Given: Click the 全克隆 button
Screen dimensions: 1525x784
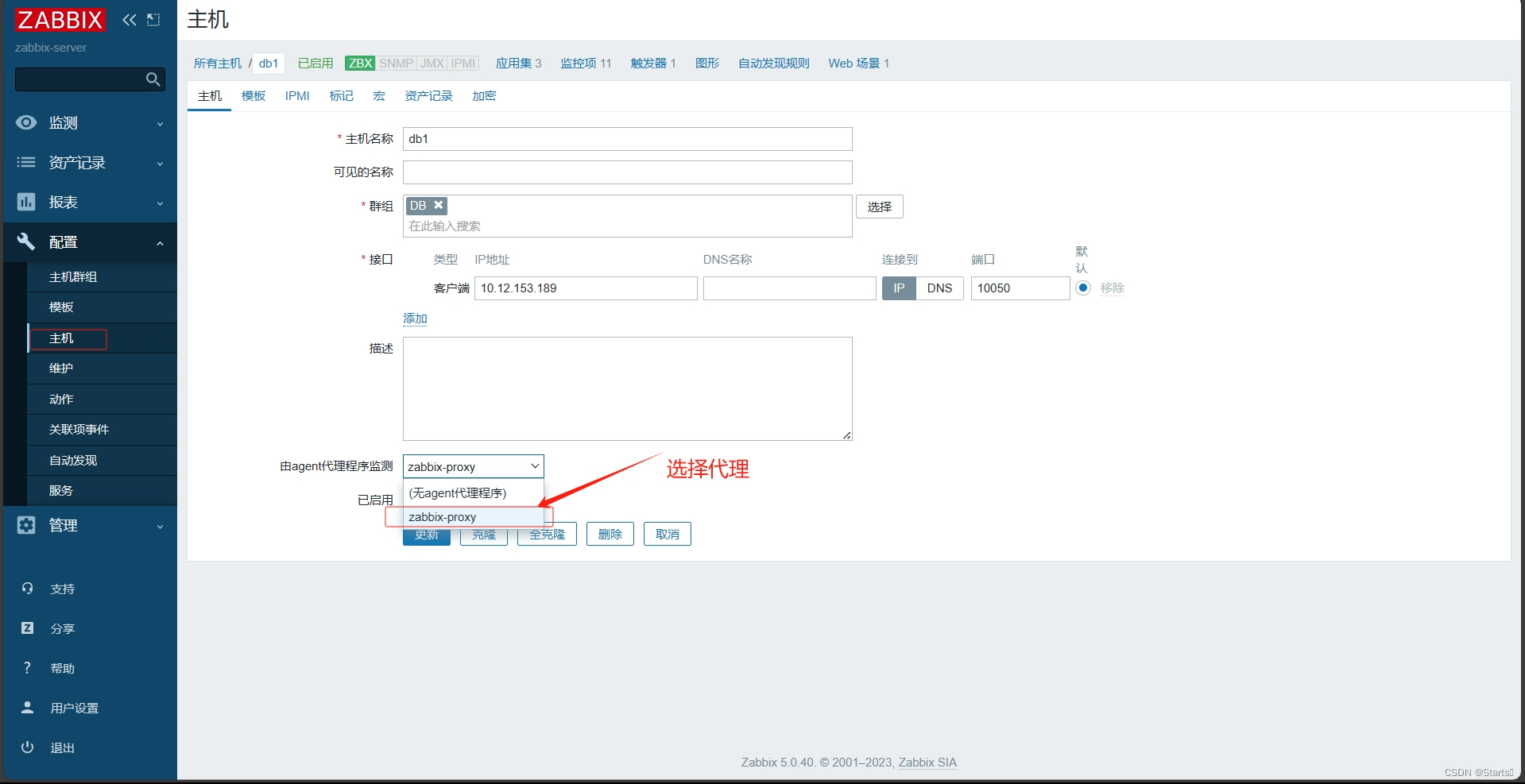Looking at the screenshot, I should (x=547, y=535).
